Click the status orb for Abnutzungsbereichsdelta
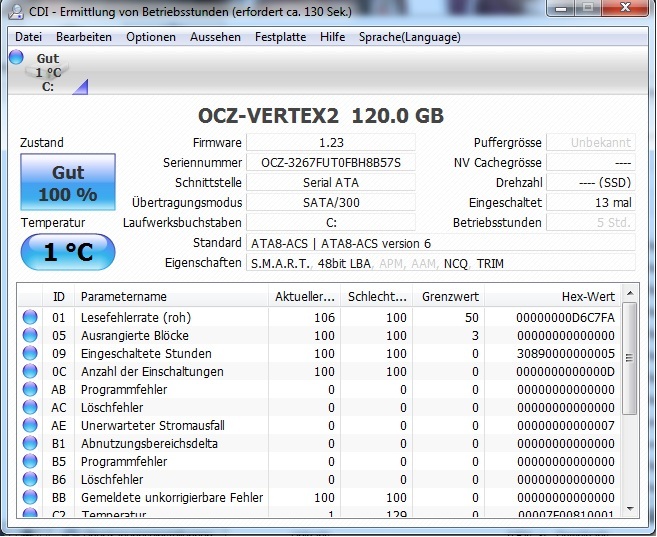Screen dimensions: 657x537 (x=30, y=443)
